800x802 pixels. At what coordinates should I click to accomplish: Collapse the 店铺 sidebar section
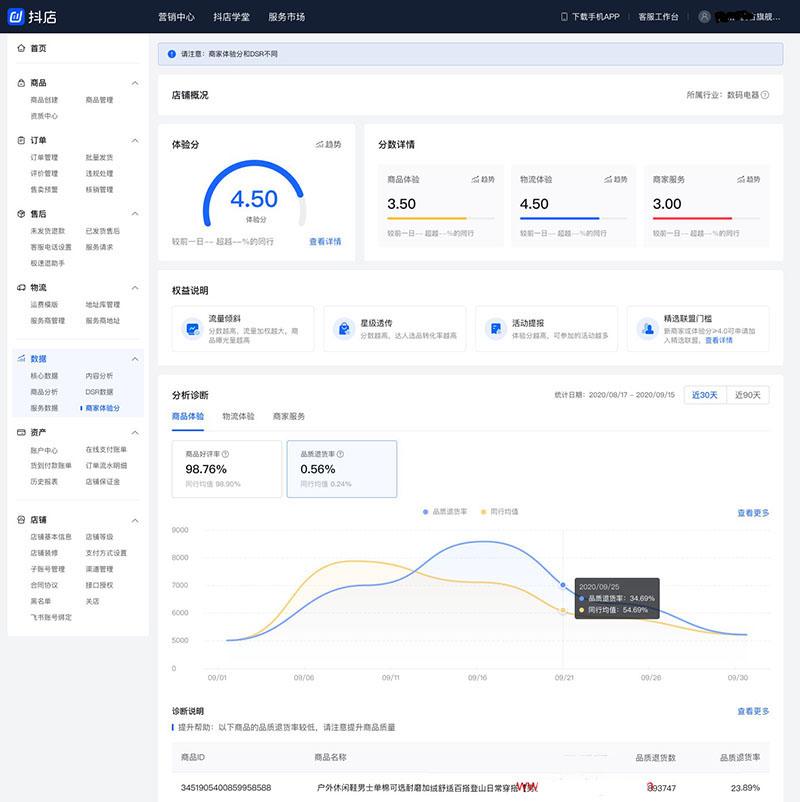(x=135, y=520)
